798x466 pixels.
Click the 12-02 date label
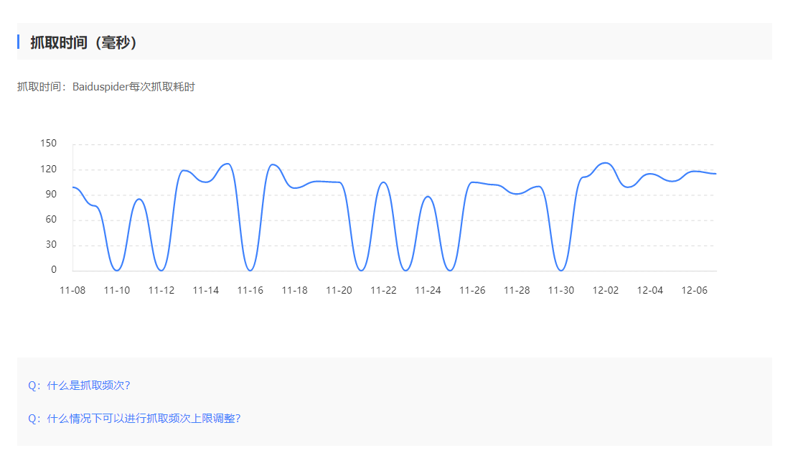coord(605,290)
